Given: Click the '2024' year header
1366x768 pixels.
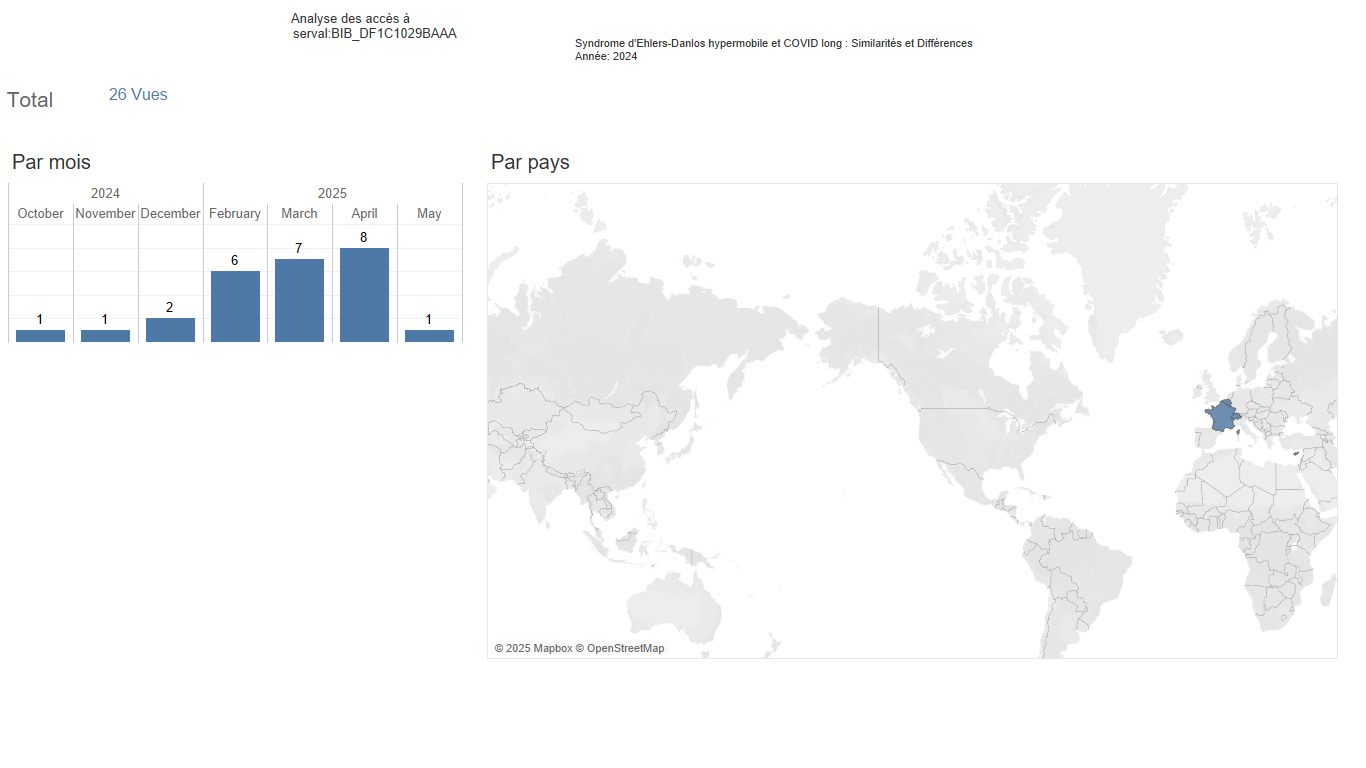Looking at the screenshot, I should pos(105,193).
